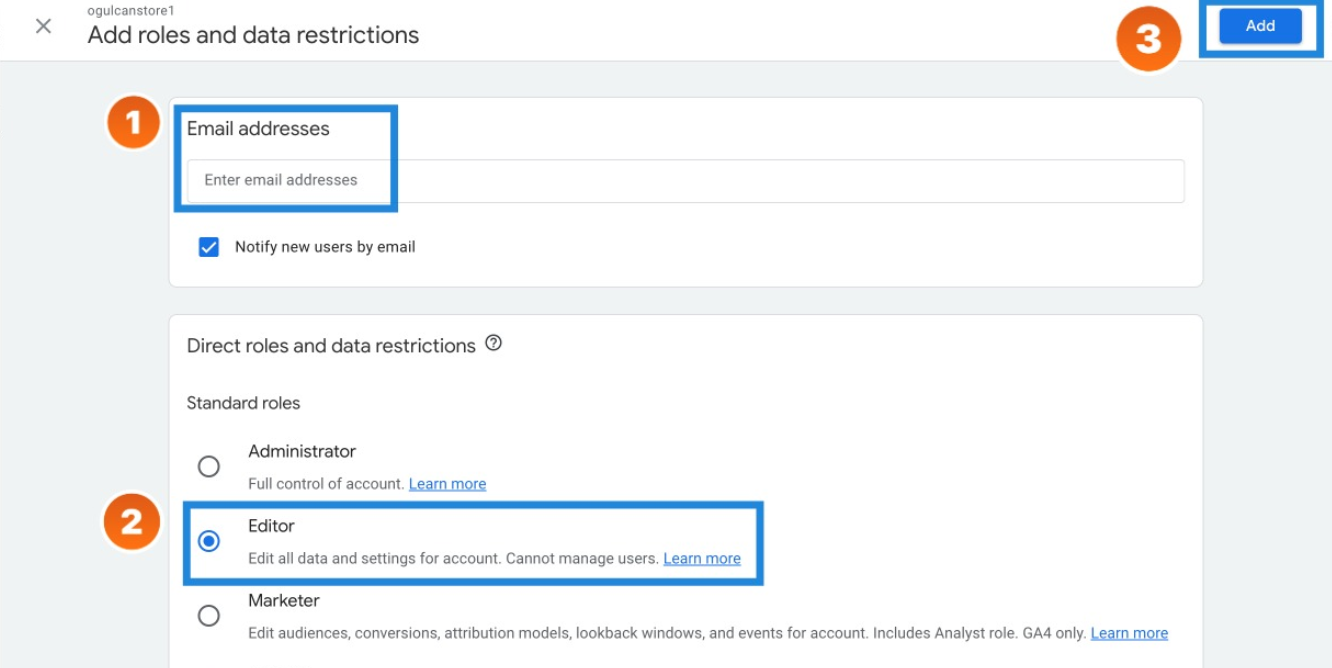
Task: Uncheck Notify new users by email
Action: pos(209,247)
